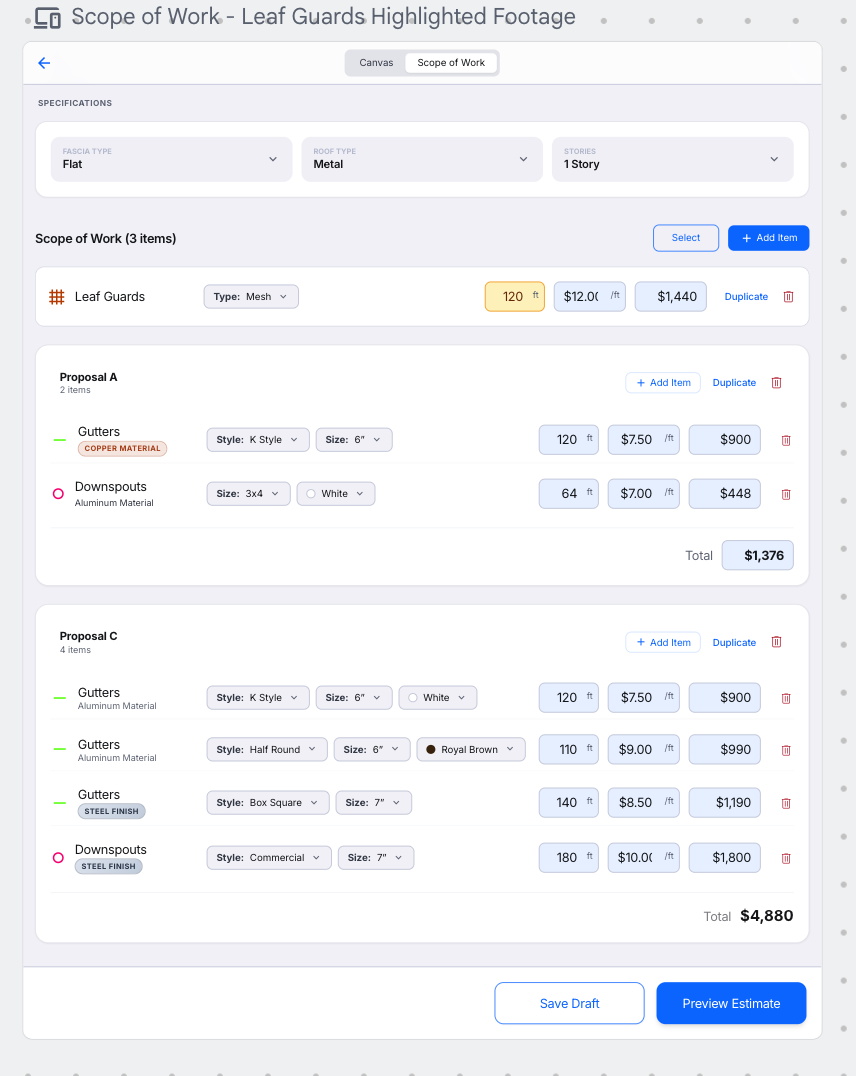Open the Size 3x4 dropdown for Downspouts
Image resolution: width=856 pixels, height=1076 pixels.
point(248,493)
